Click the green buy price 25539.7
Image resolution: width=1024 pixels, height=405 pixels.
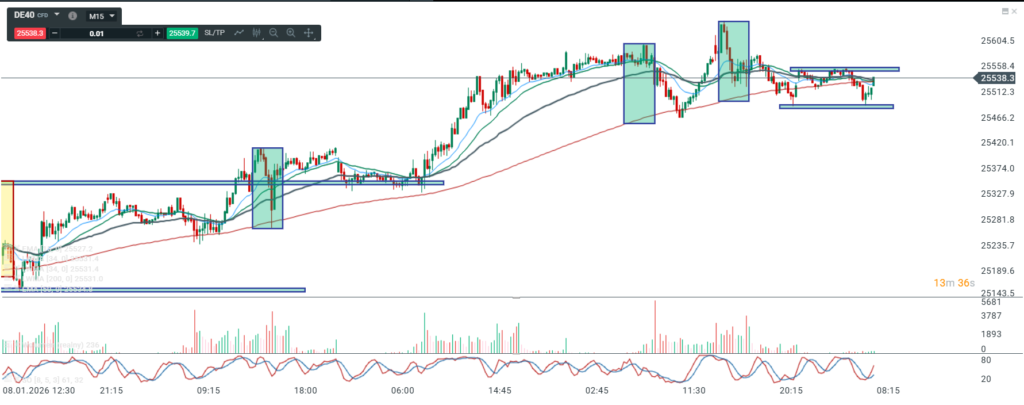pyautogui.click(x=183, y=33)
